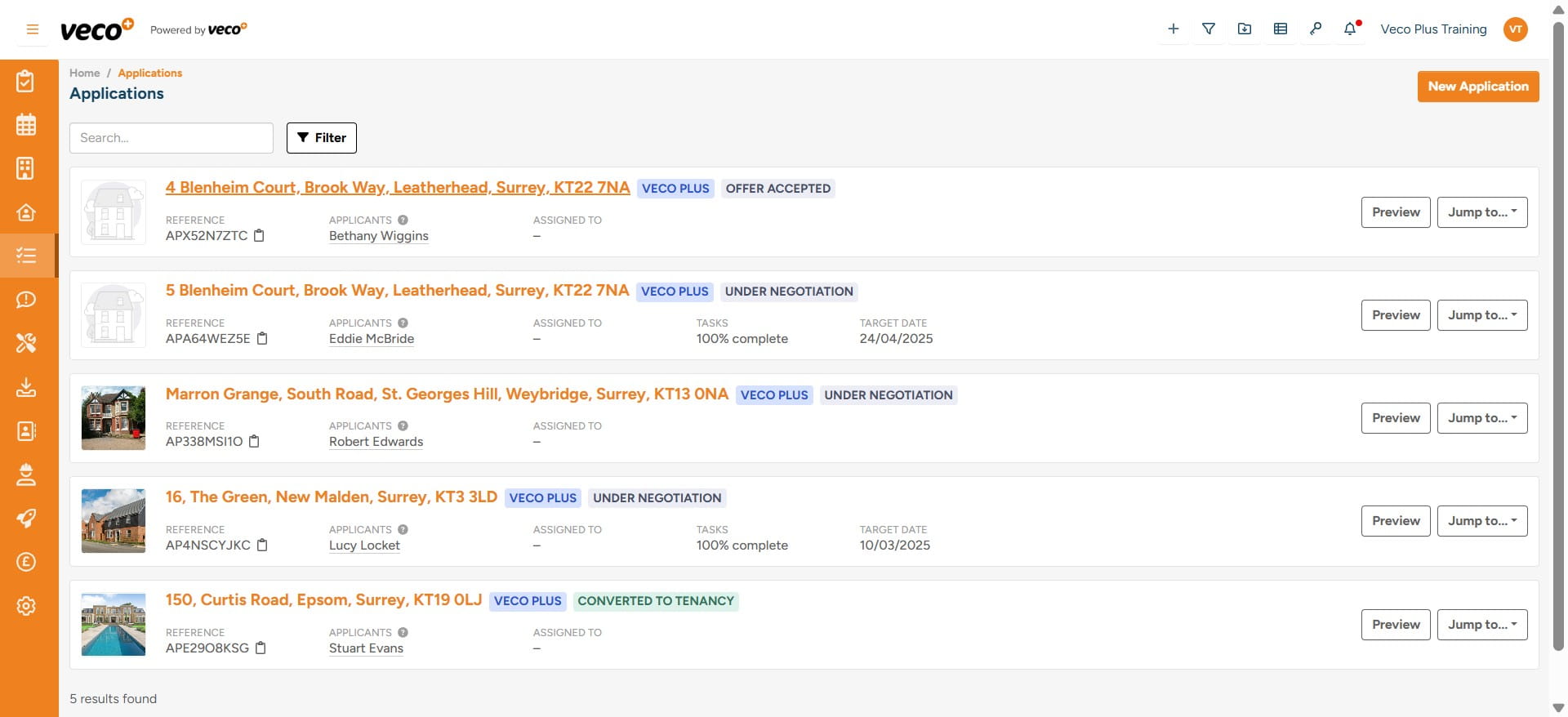Open the alert speech bubble sidebar icon
Viewport: 1568px width, 717px height.
26,300
